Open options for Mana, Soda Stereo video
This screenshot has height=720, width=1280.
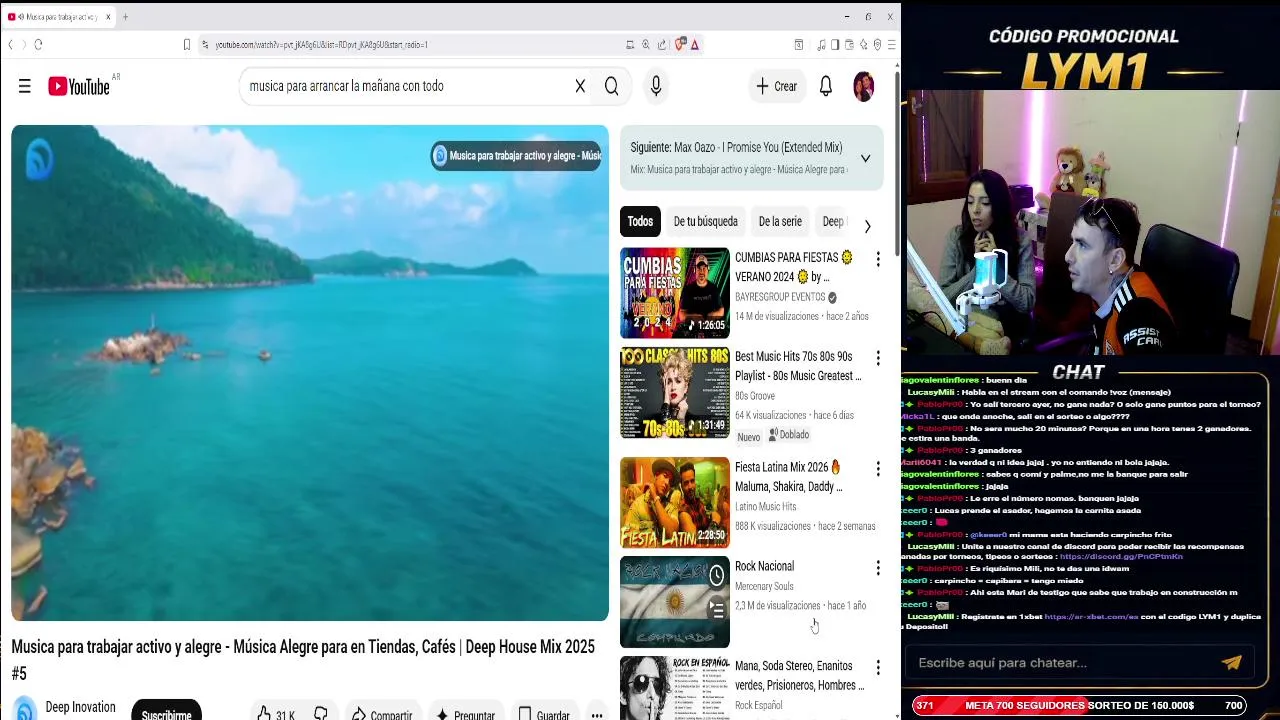pos(878,667)
